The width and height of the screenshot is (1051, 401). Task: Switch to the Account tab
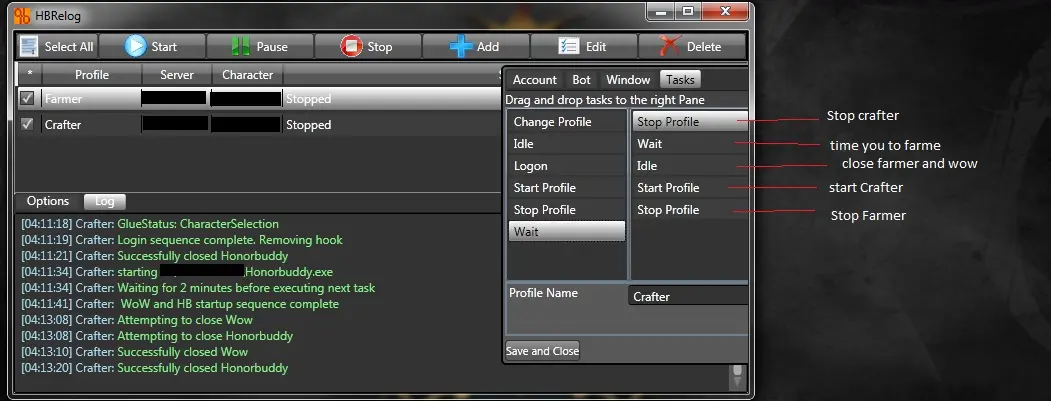pos(534,80)
